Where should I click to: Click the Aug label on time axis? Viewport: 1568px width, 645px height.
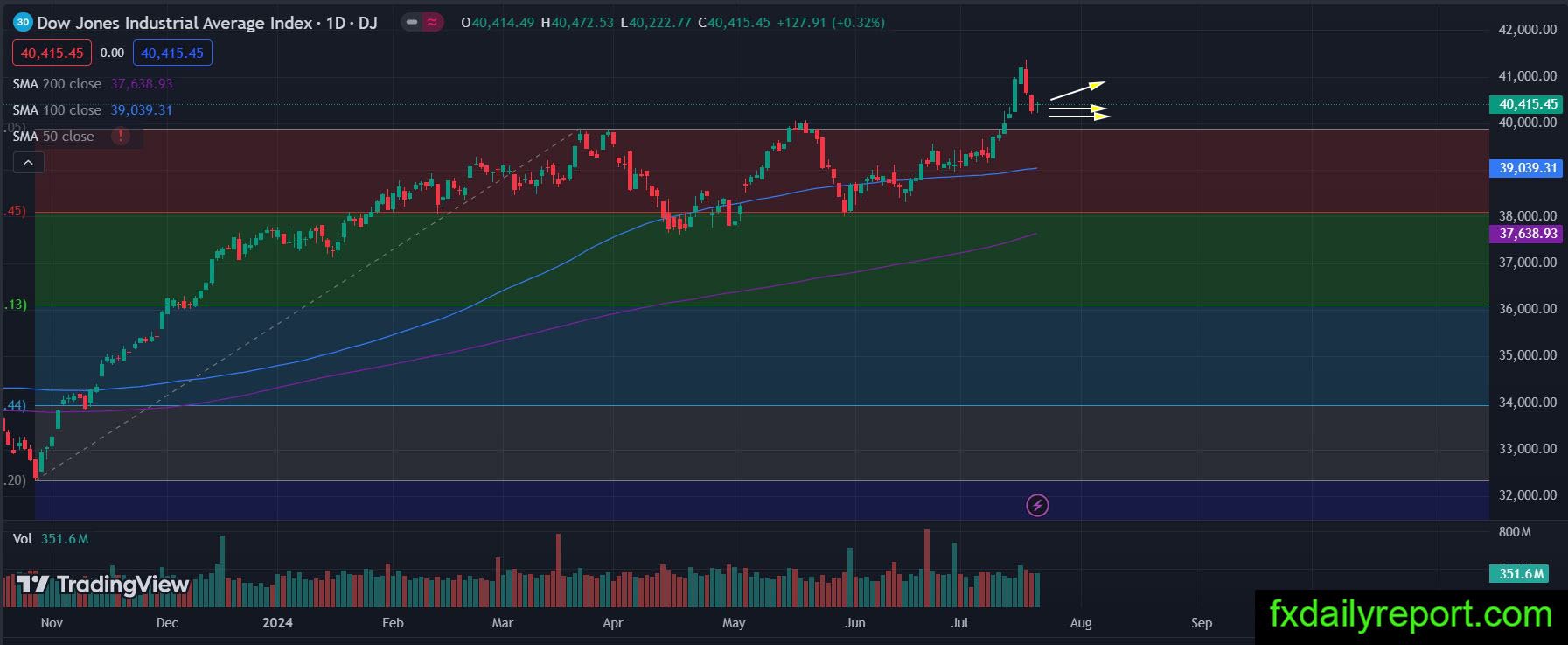(1081, 623)
